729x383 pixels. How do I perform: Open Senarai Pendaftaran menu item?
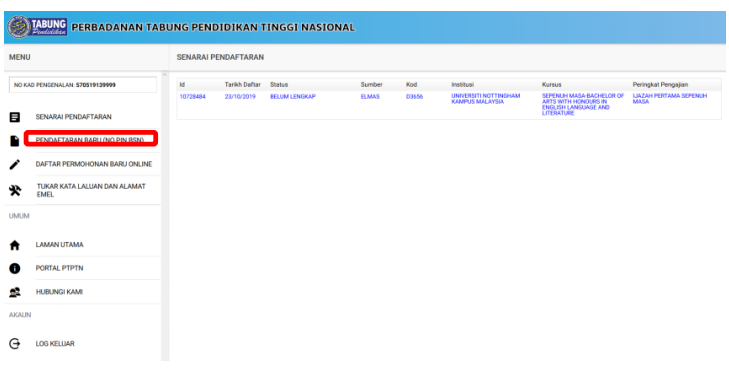(x=73, y=117)
